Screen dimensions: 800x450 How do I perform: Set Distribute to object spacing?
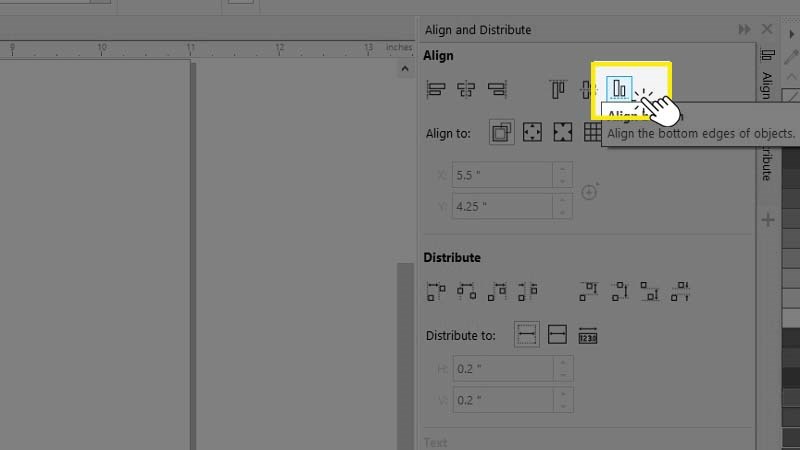click(588, 335)
